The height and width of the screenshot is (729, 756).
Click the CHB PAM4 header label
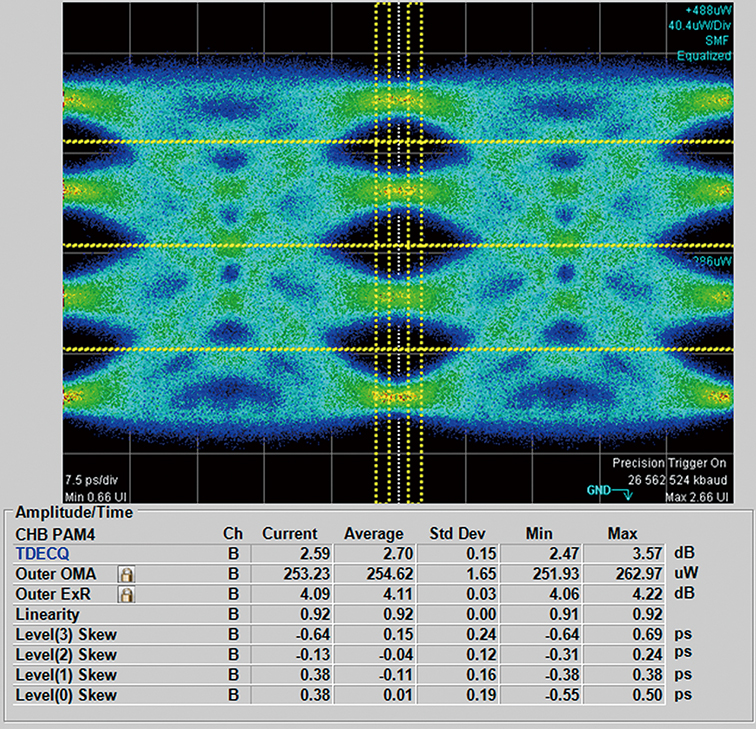[x=55, y=535]
